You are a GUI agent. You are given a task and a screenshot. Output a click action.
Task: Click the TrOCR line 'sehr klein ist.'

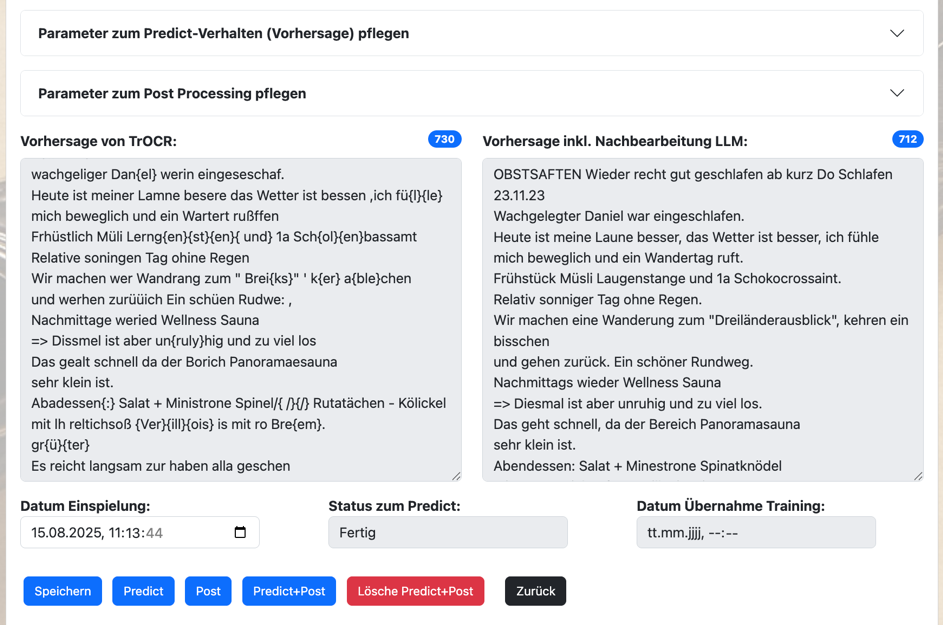72,383
